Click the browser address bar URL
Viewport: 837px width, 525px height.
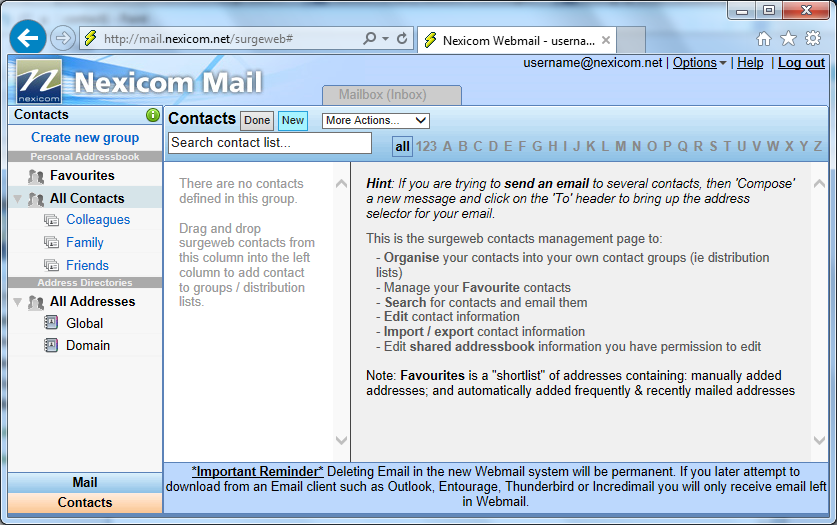[198, 39]
